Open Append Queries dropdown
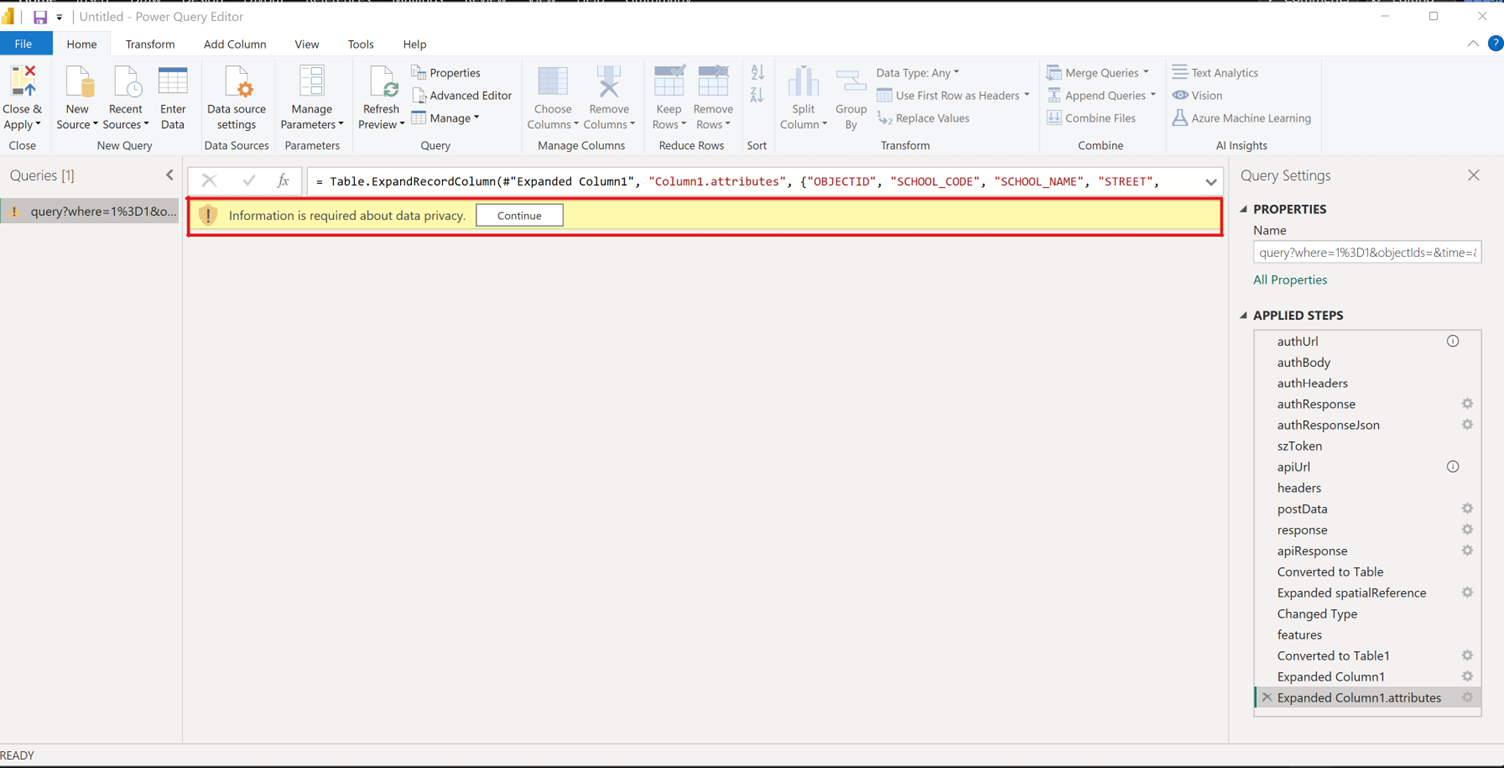 coord(1101,96)
